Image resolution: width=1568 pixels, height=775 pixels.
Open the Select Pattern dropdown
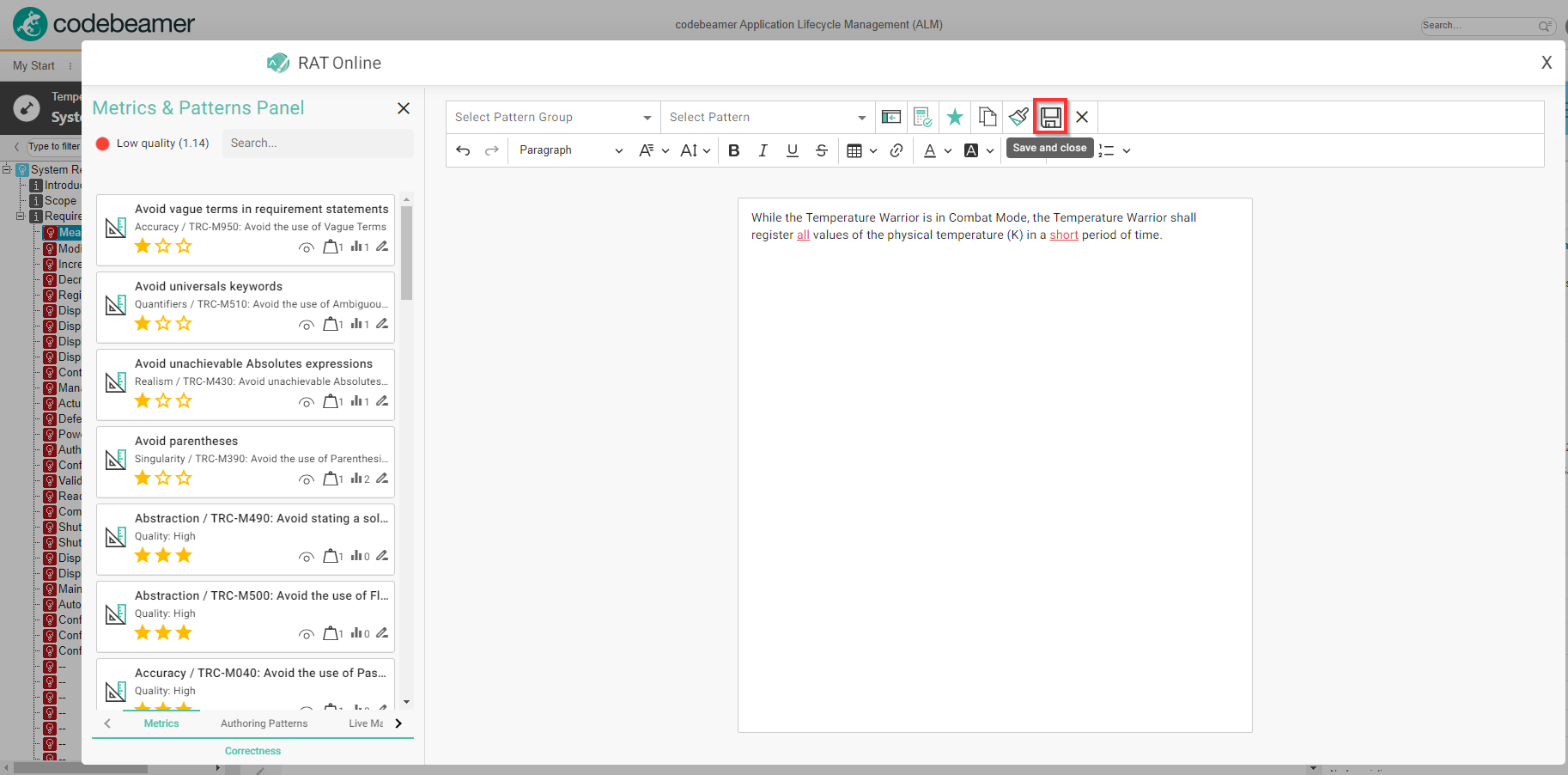(768, 117)
